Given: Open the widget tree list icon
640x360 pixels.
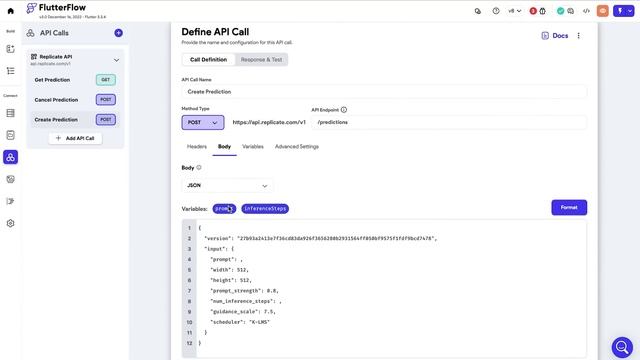Looking at the screenshot, I should (11, 71).
